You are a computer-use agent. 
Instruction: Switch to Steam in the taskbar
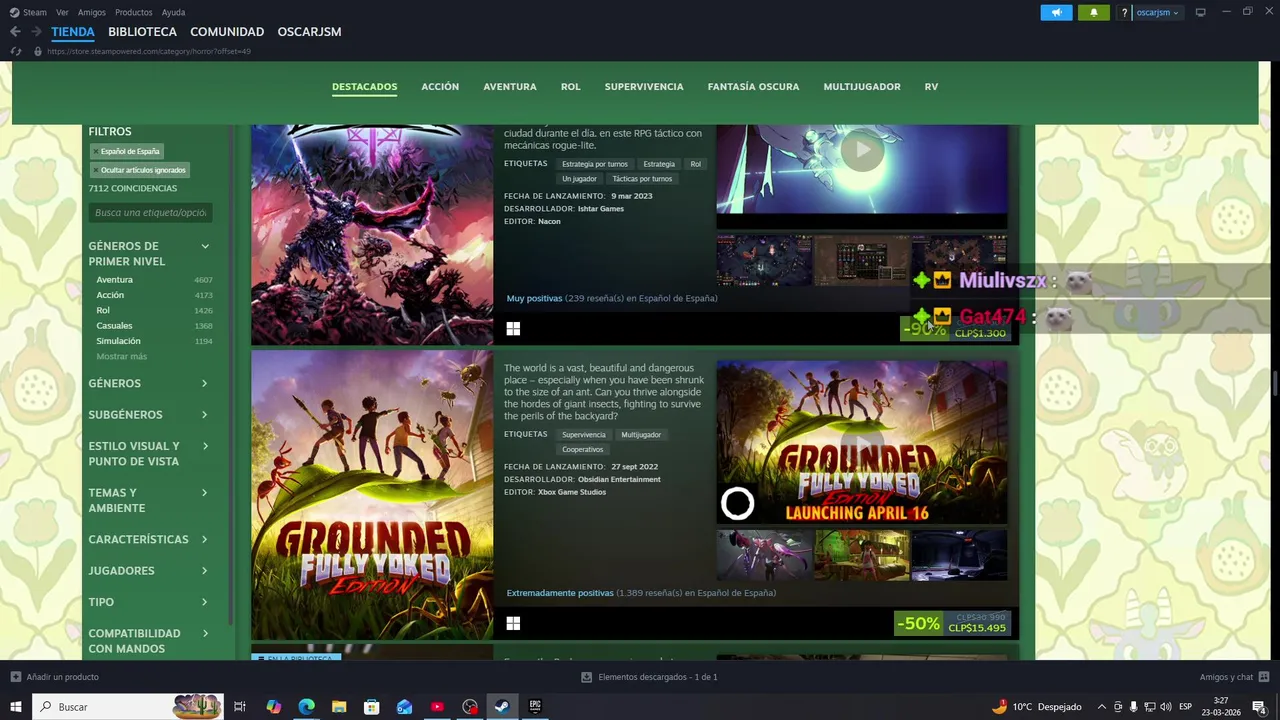[502, 707]
